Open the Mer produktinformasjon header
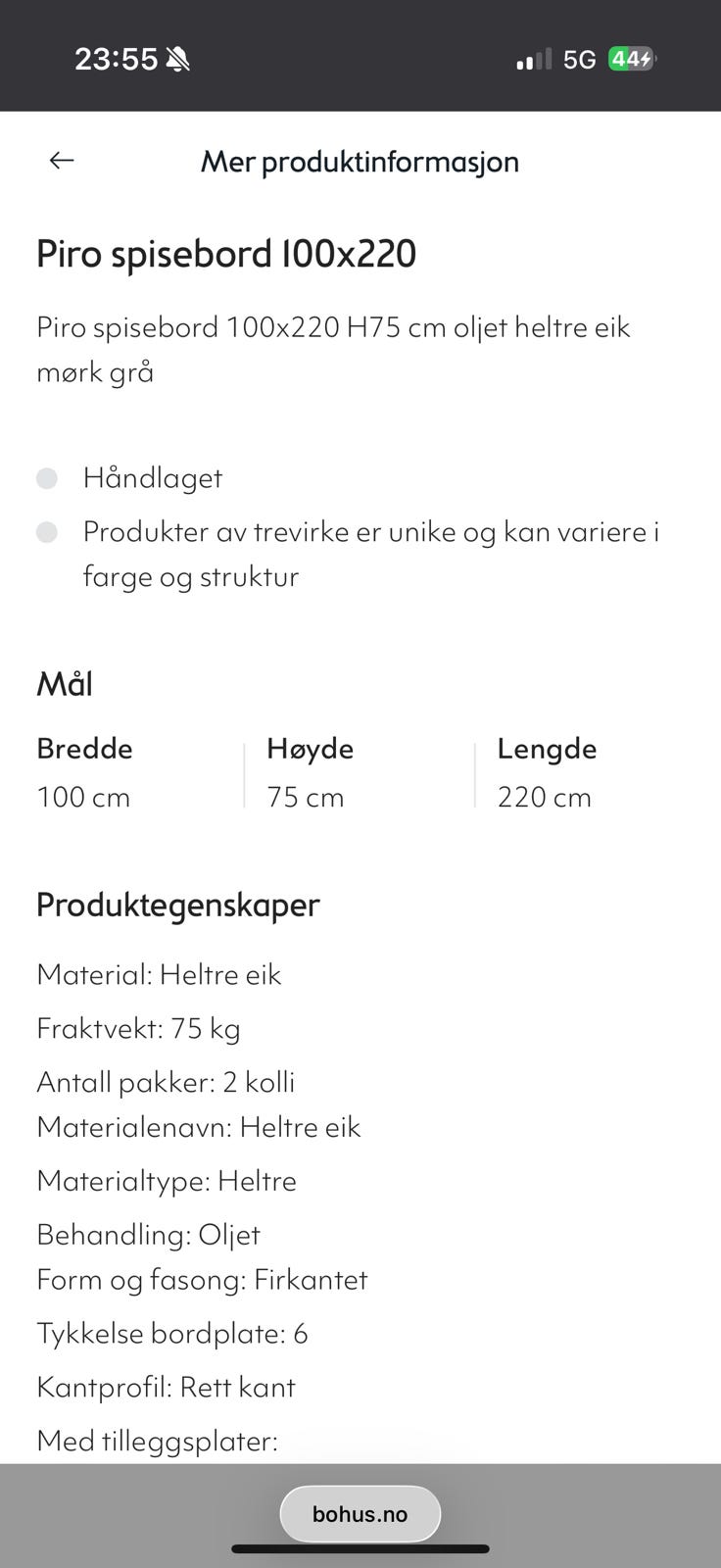 [x=360, y=161]
